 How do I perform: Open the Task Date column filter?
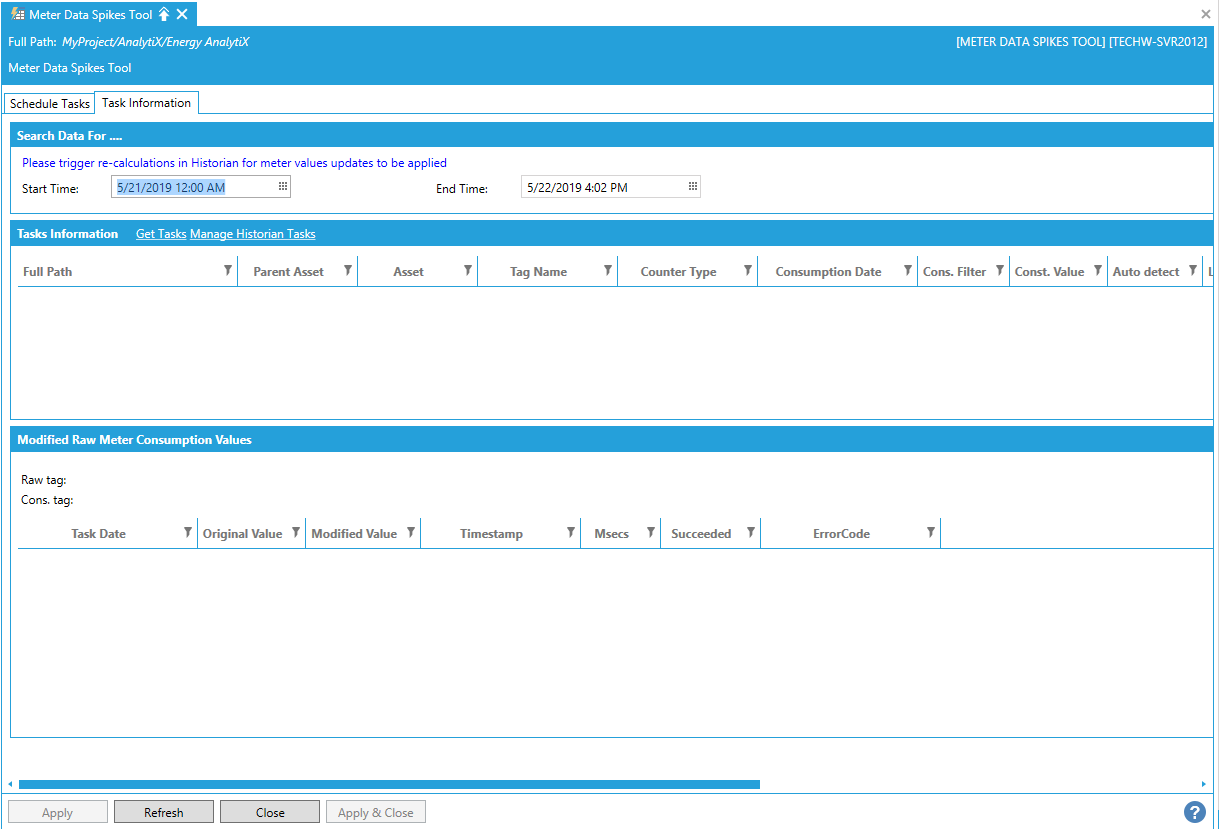click(188, 533)
